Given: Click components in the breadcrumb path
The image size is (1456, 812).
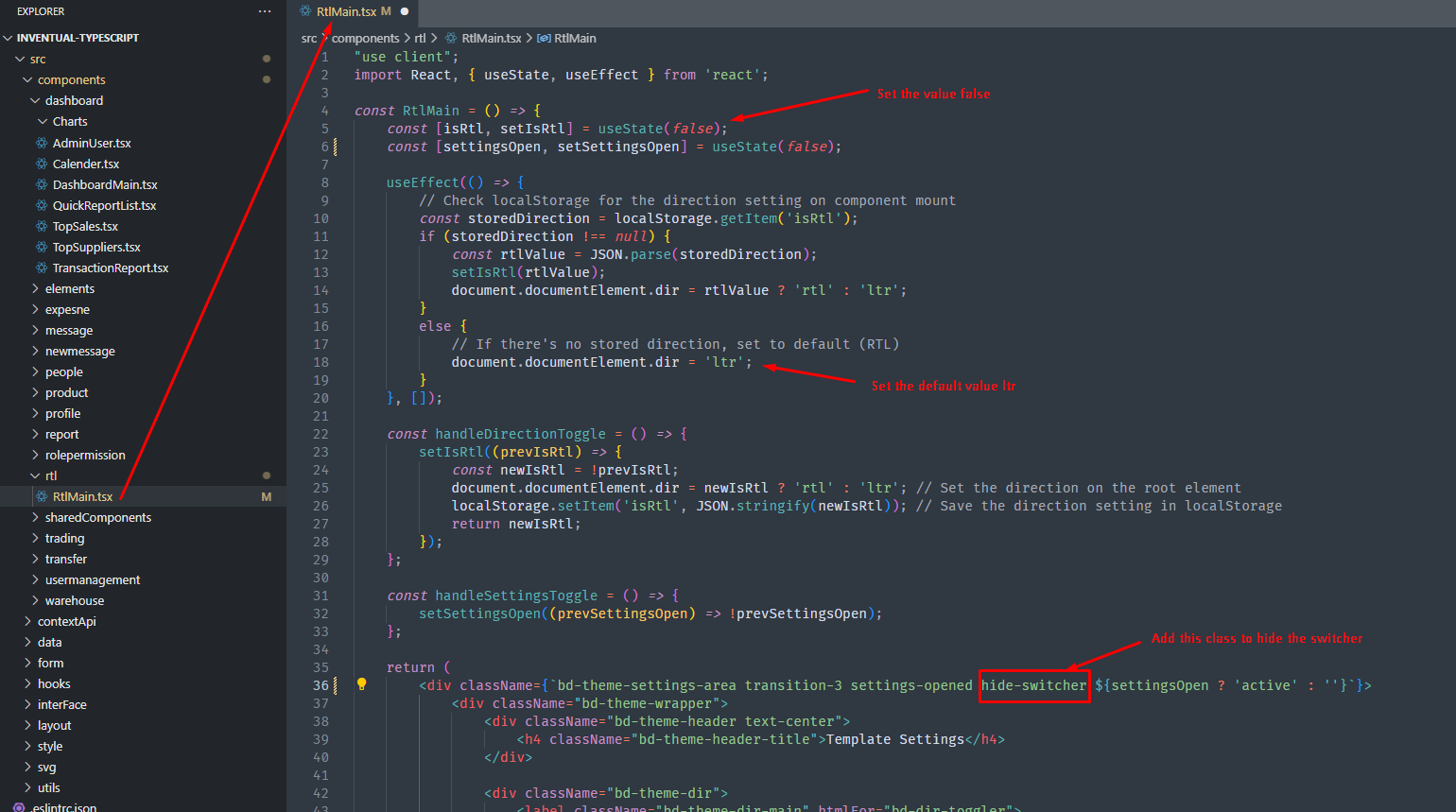Looking at the screenshot, I should [365, 39].
